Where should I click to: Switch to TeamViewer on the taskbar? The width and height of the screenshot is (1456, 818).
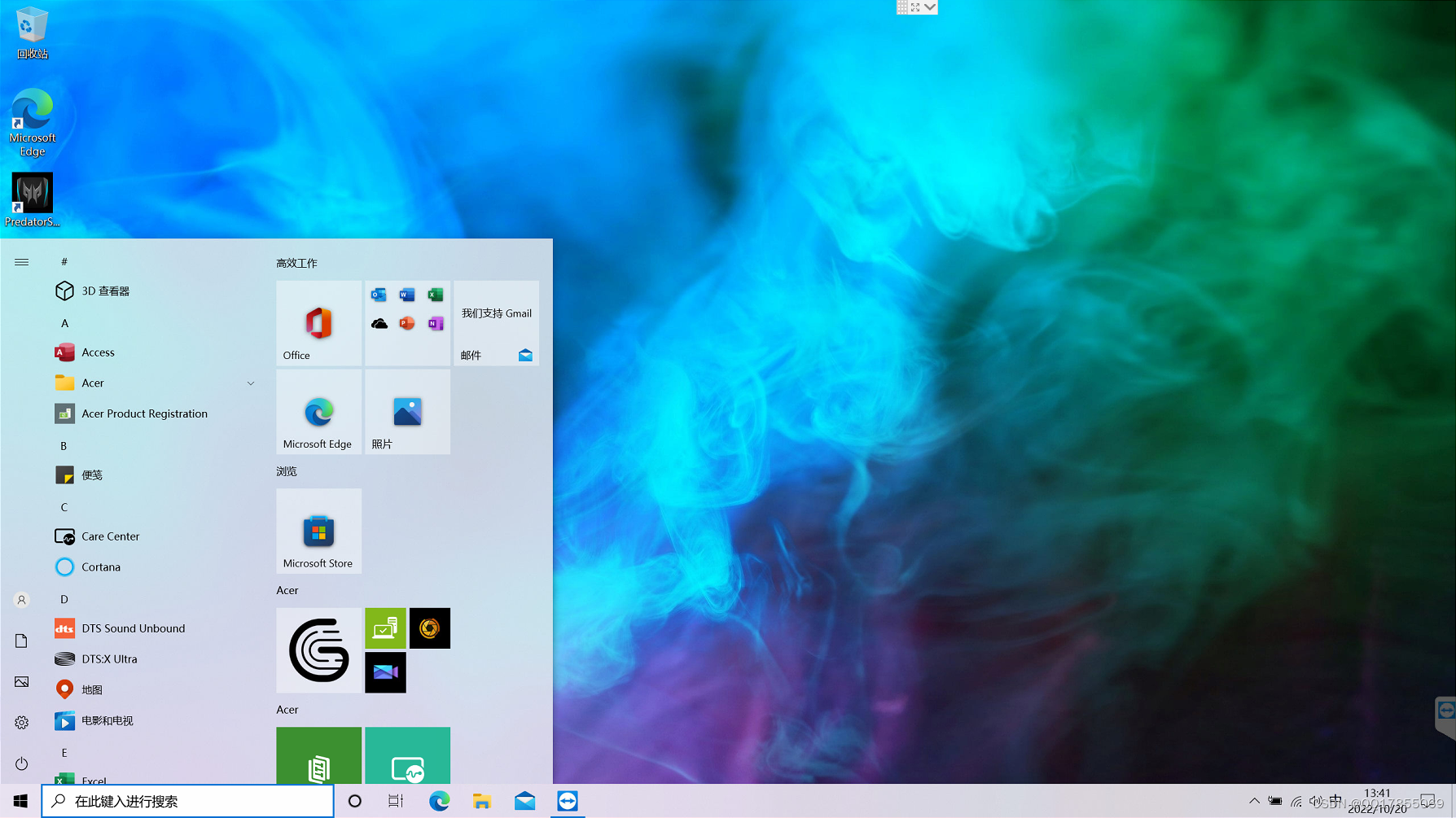568,801
